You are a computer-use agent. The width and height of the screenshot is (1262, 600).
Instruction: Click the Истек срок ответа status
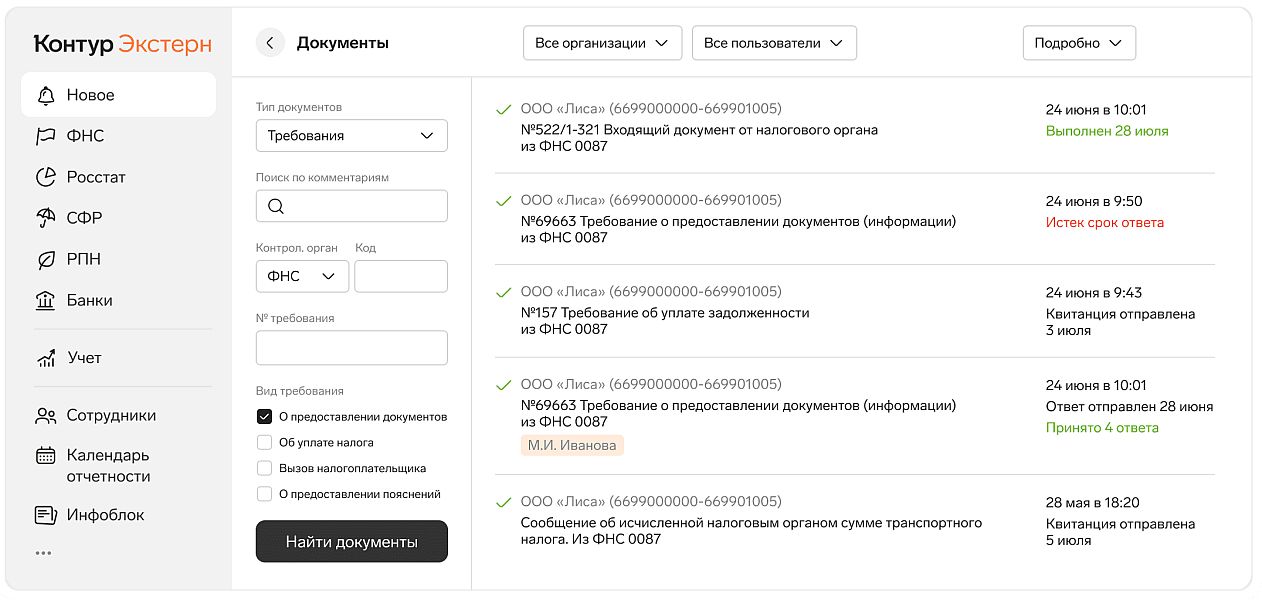1105,223
